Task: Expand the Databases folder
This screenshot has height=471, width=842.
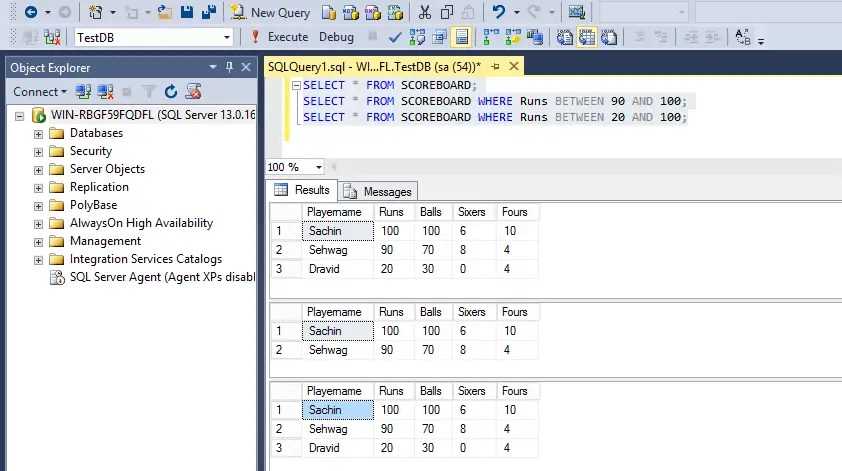Action: click(x=38, y=134)
